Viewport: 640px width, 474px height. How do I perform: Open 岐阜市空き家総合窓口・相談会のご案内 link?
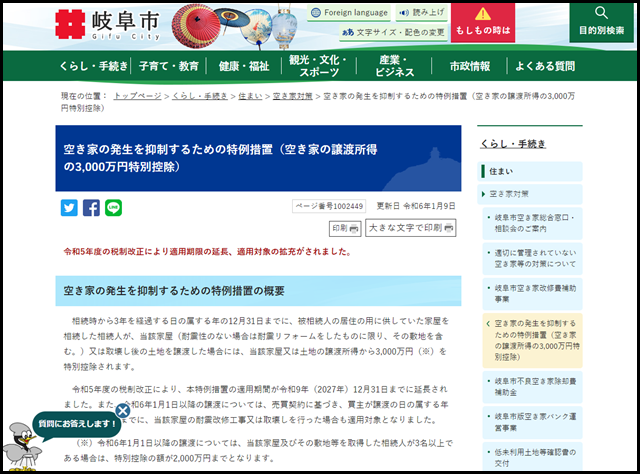532,223
